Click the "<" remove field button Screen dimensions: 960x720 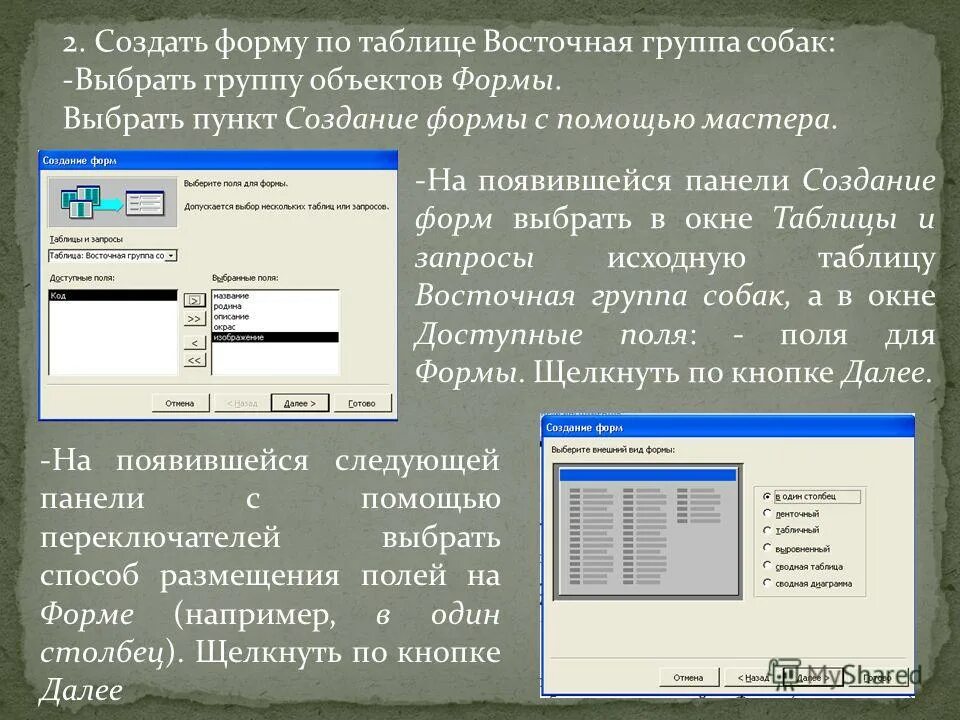tap(193, 343)
